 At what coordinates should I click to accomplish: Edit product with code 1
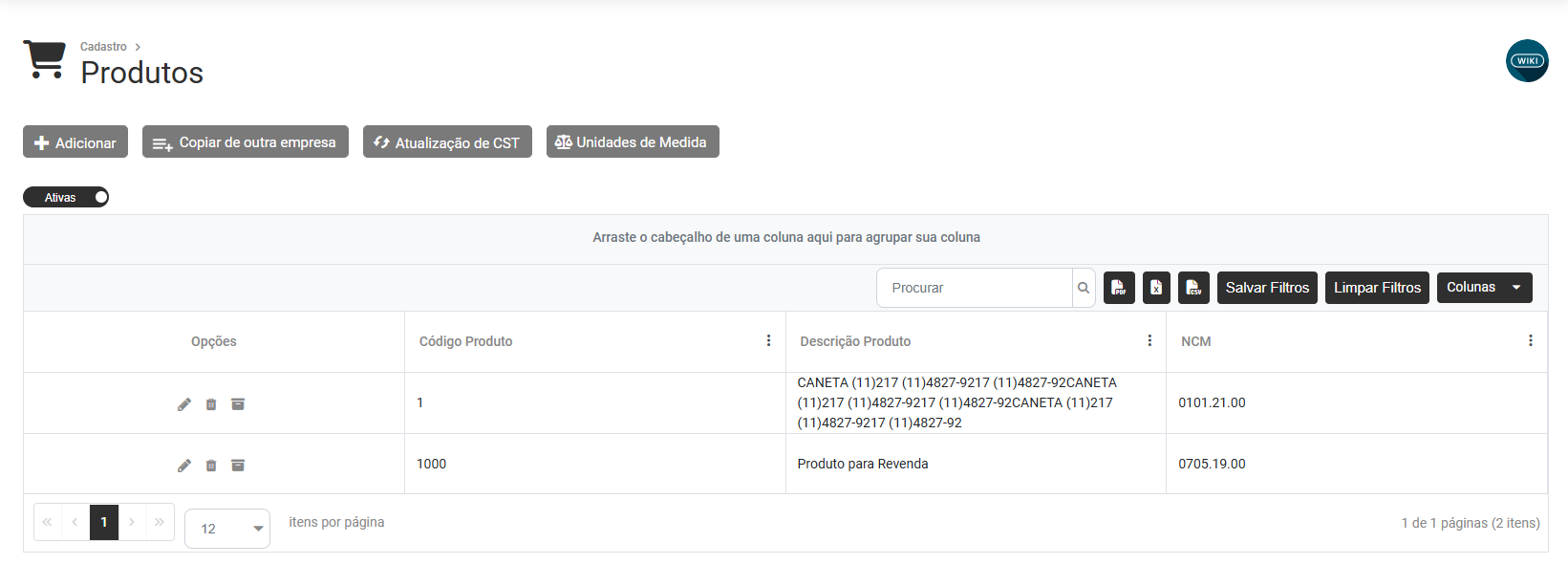184,404
